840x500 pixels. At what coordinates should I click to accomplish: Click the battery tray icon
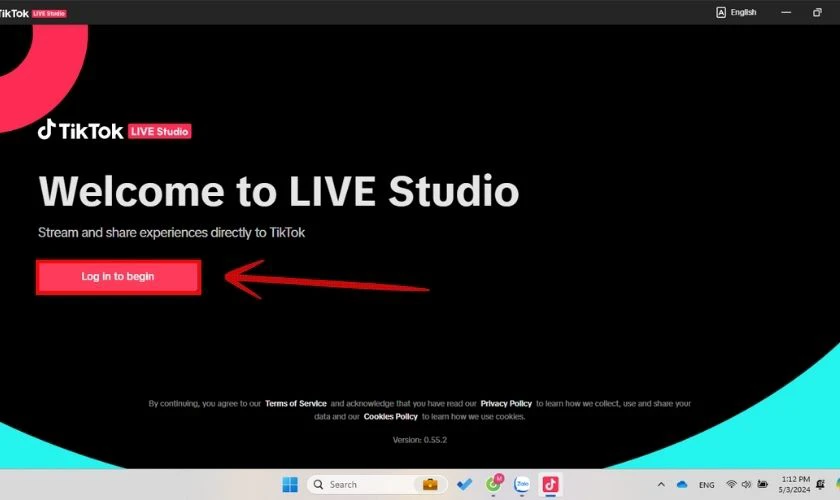click(762, 484)
